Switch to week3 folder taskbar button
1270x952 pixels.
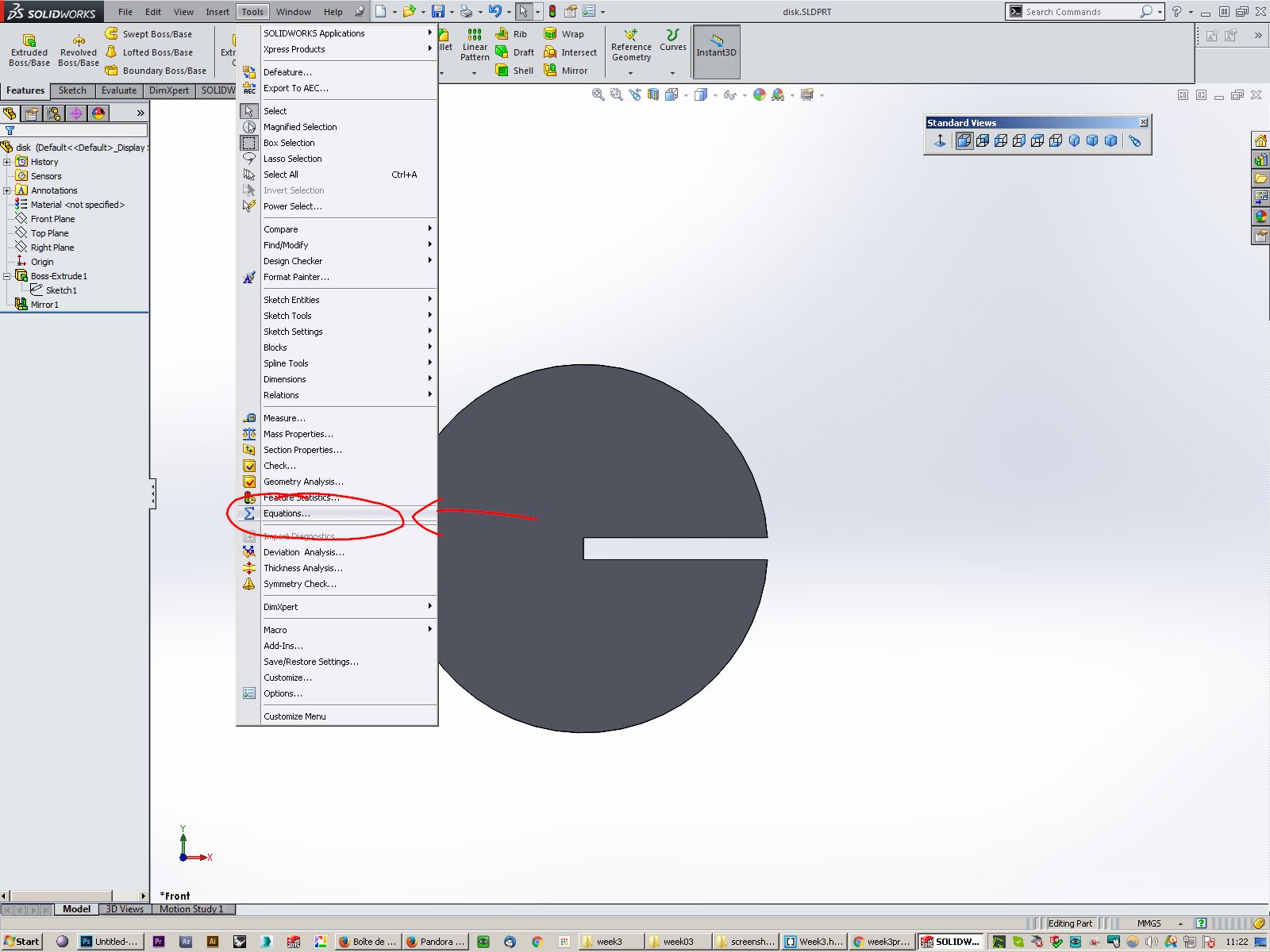pyautogui.click(x=610, y=942)
